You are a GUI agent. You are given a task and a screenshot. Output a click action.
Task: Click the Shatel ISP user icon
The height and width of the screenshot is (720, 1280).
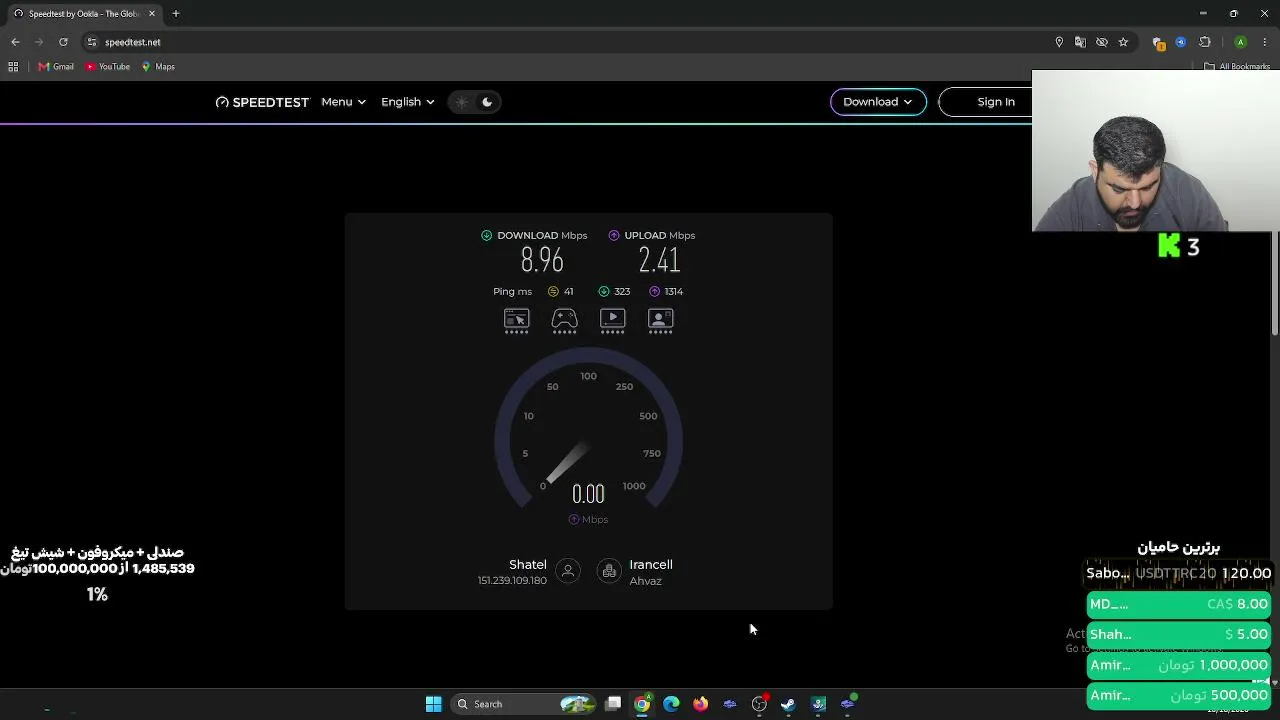pos(568,571)
